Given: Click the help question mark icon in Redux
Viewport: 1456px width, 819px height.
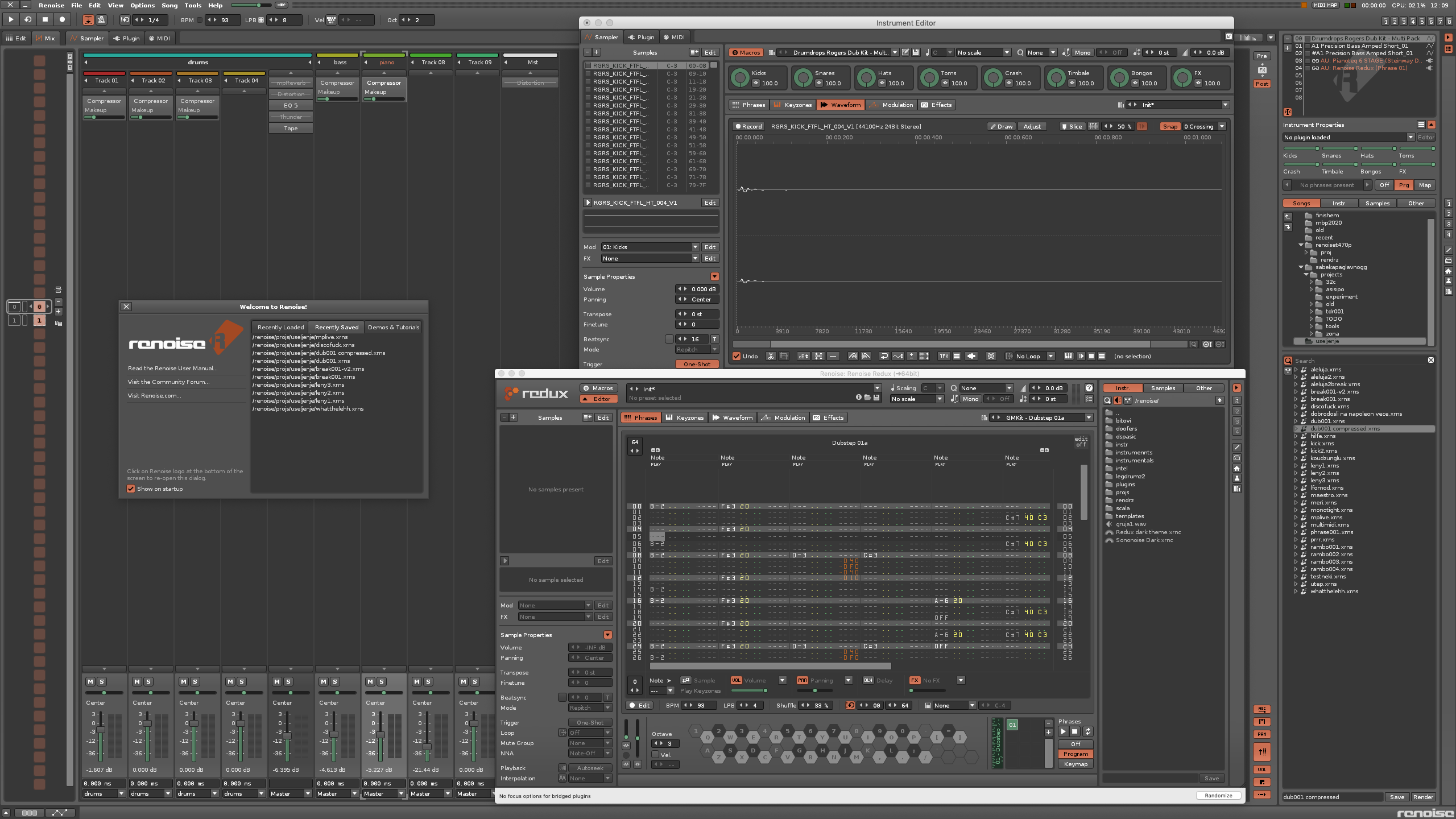Looking at the screenshot, I should (1089, 388).
